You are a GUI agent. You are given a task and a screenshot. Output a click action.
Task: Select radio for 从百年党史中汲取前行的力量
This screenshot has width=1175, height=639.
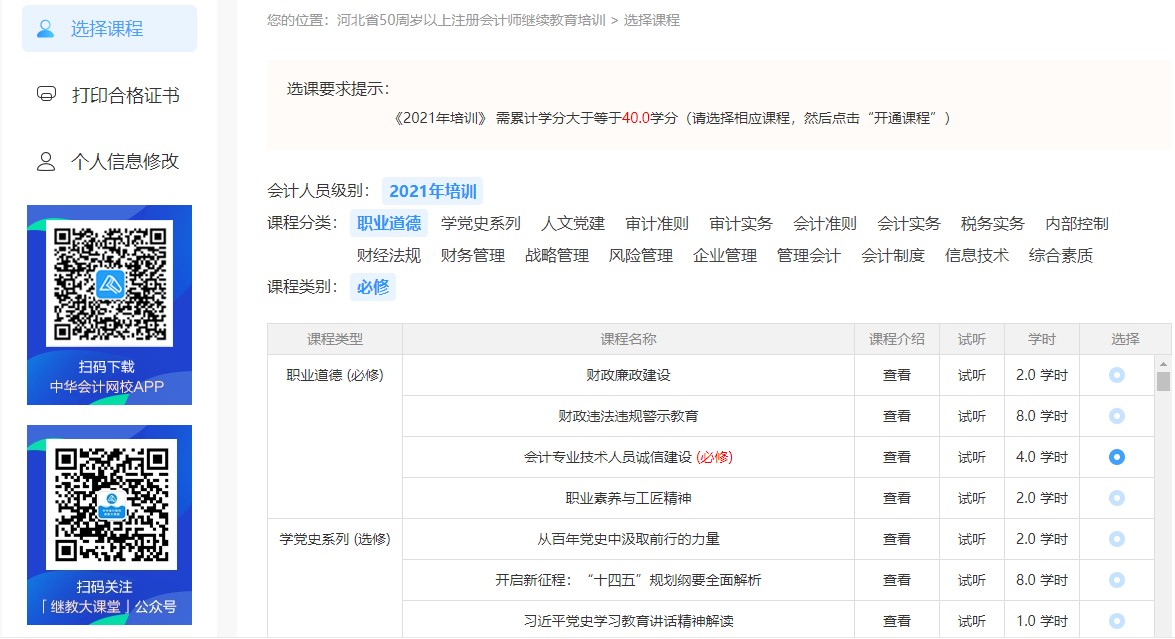click(x=1117, y=539)
